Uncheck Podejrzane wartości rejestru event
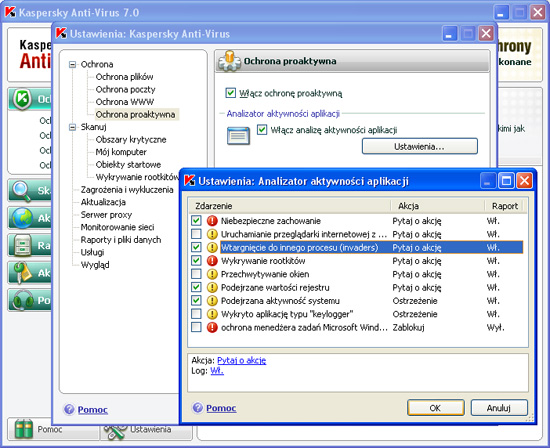550x448 pixels. tap(196, 287)
